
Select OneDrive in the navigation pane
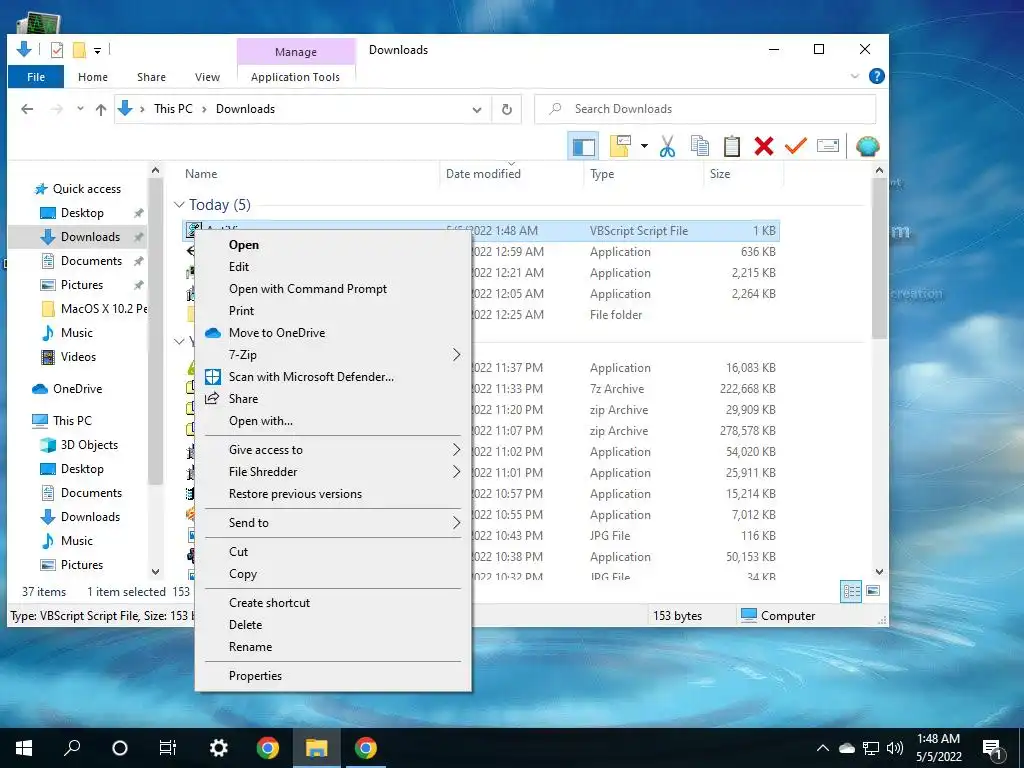(x=77, y=389)
